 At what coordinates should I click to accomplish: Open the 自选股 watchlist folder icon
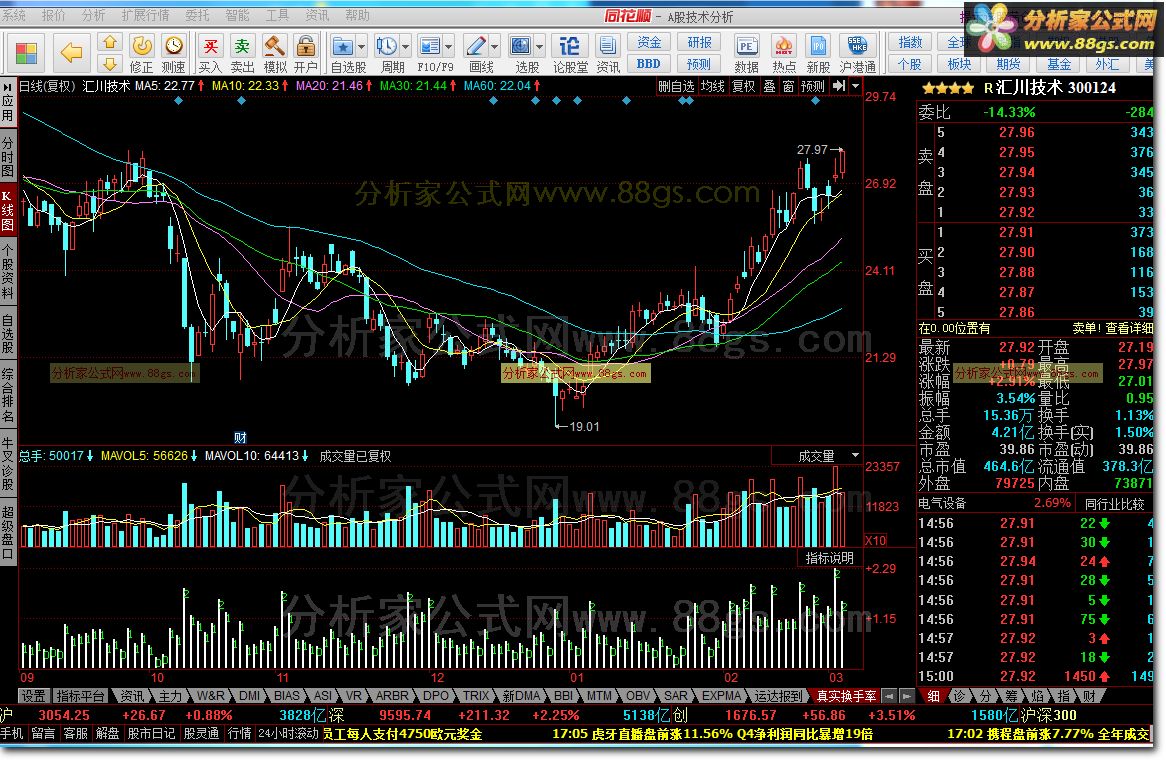point(342,46)
